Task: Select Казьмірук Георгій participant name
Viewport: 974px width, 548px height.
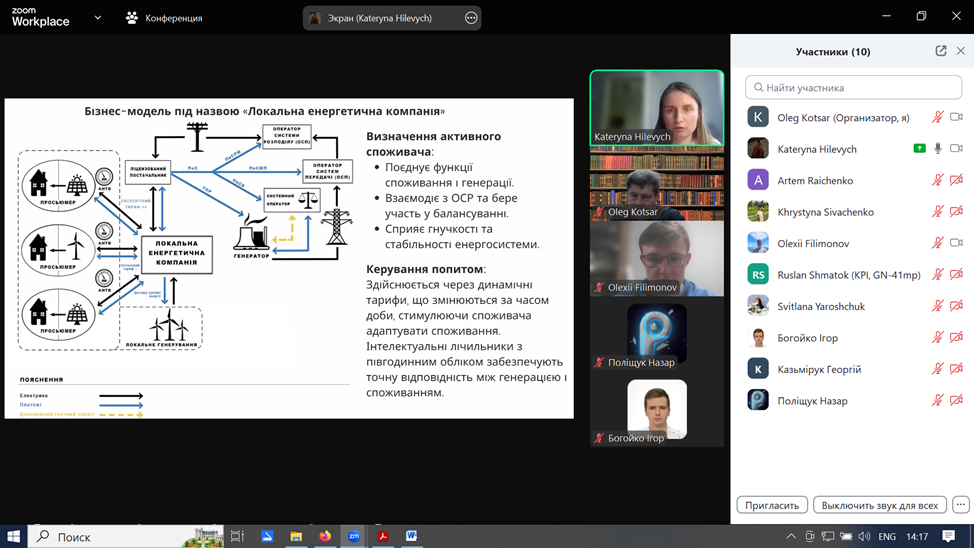Action: pos(819,370)
